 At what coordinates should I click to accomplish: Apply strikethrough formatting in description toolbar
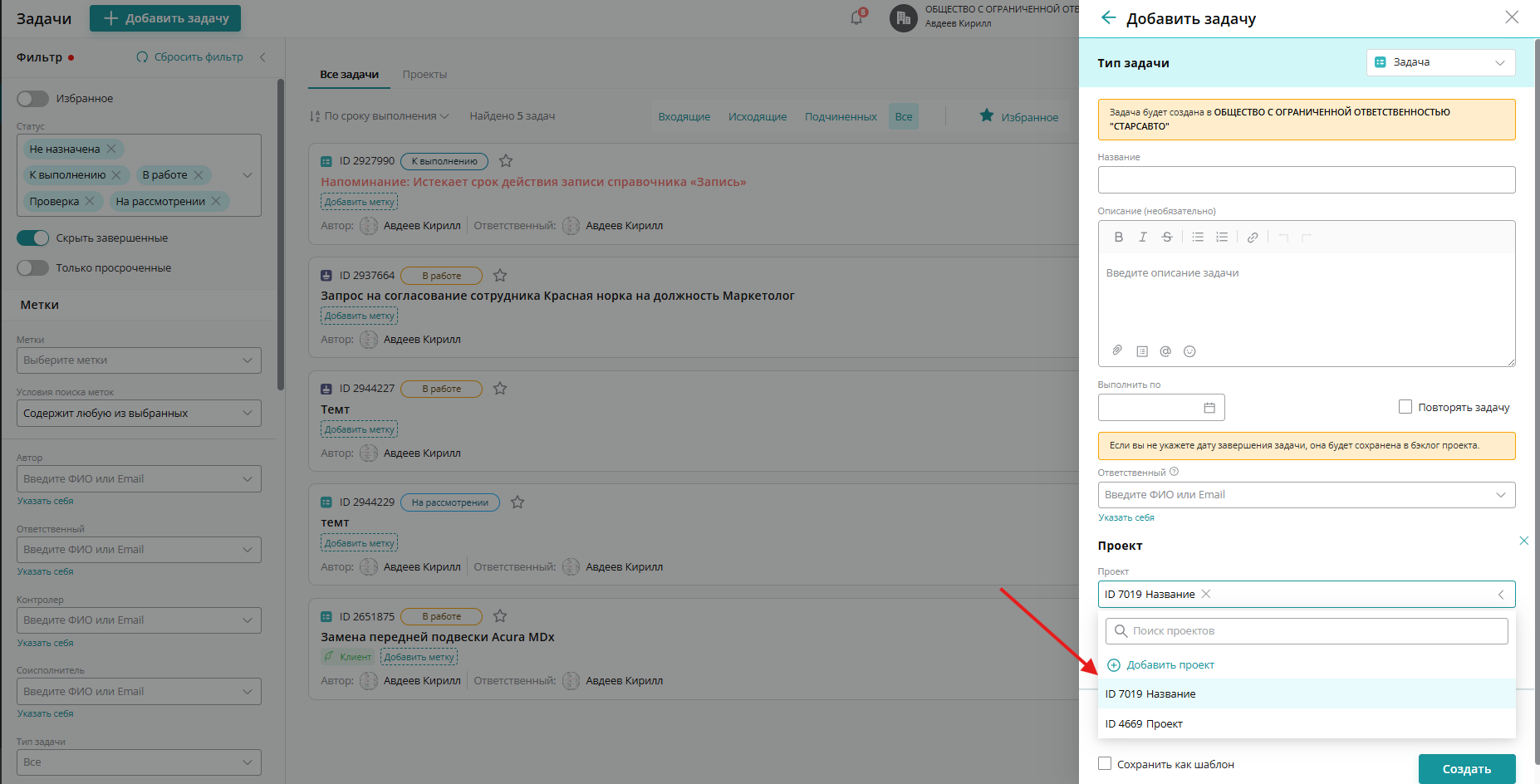point(1166,237)
